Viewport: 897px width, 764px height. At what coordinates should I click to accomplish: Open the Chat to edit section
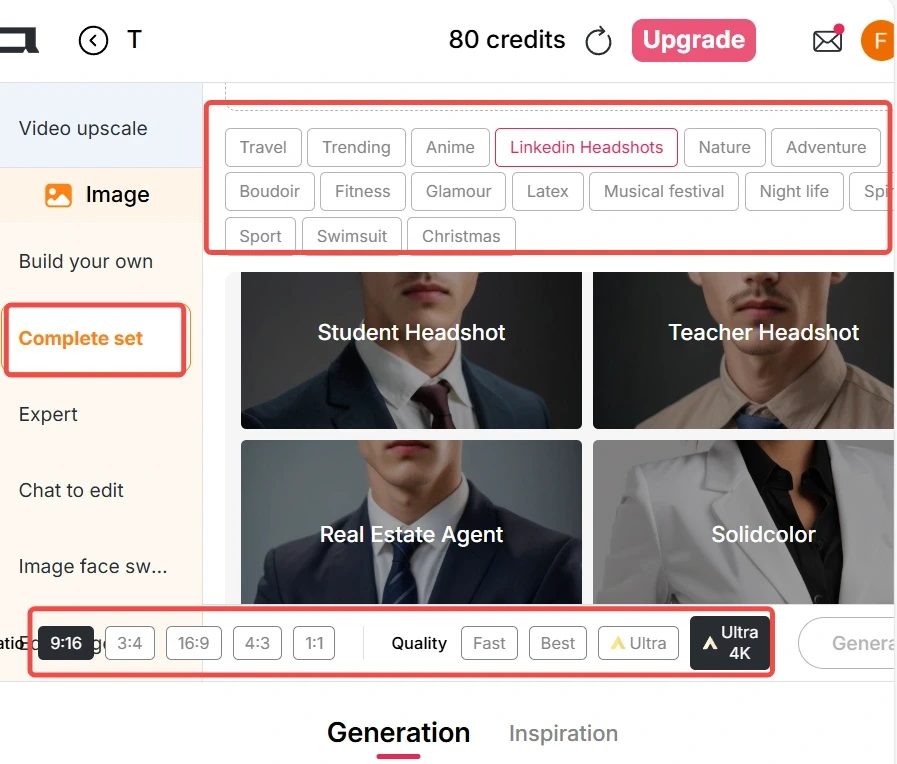(x=71, y=490)
